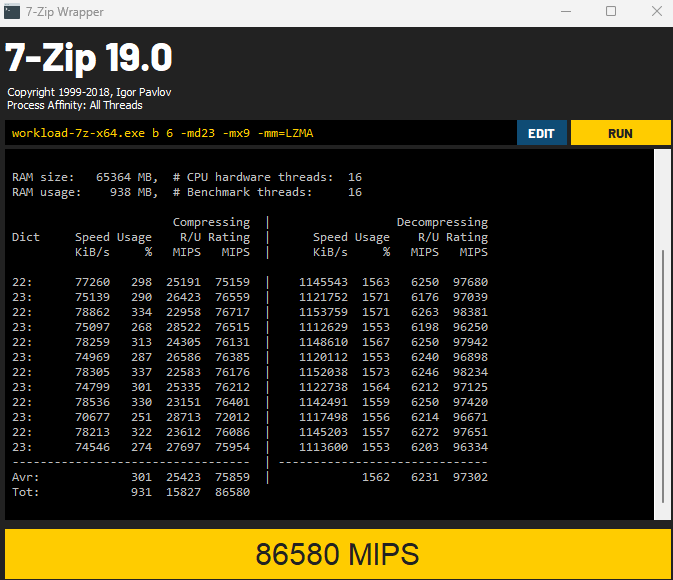Maximize the 7-Zip Wrapper window
Screen dimensions: 673x580
pyautogui.click(x=611, y=11)
